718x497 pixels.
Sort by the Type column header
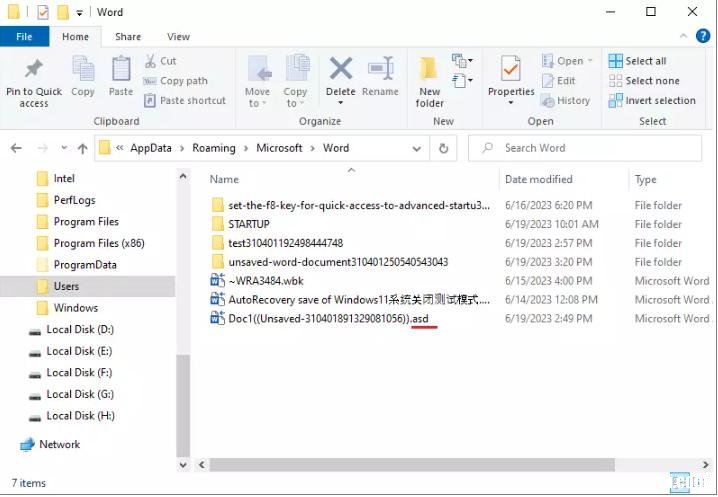[646, 180]
